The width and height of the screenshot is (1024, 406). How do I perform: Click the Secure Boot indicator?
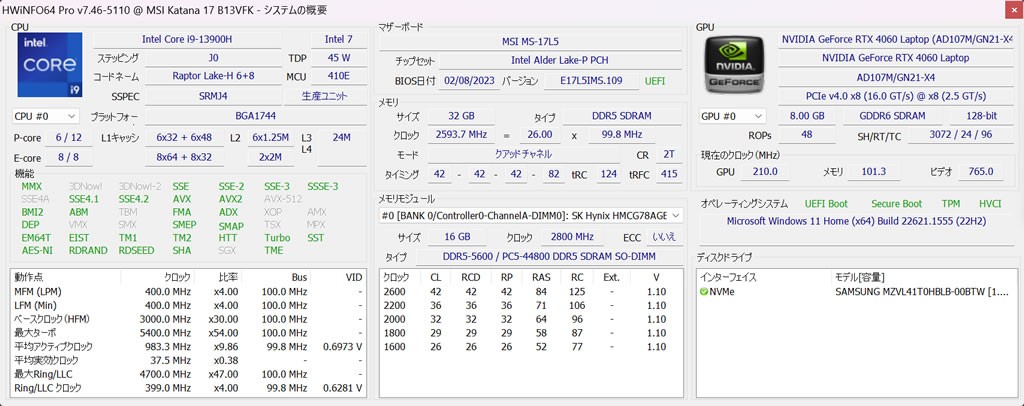tap(896, 203)
